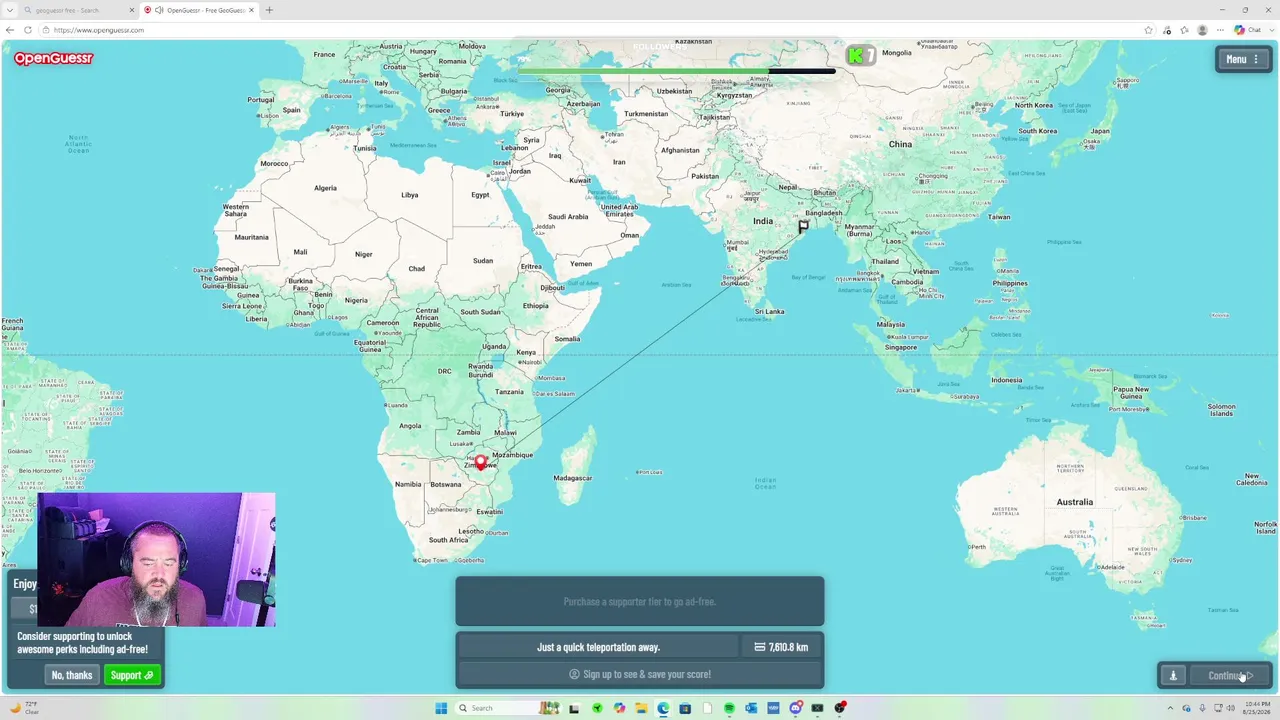Click the red guess pin on Zimbabwe

click(481, 462)
